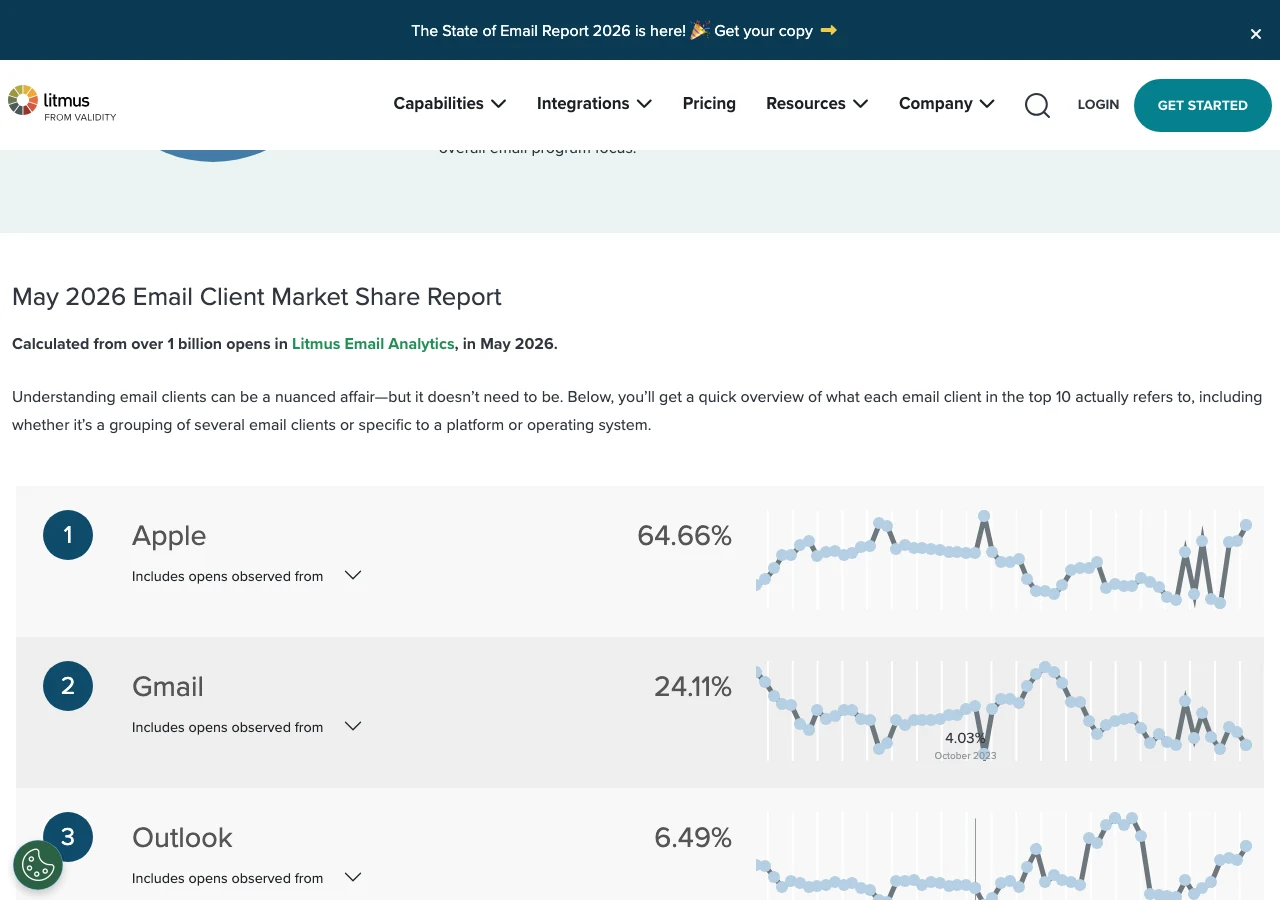Expand Gmail's included opens chevron
Screen dimensions: 1280x900
pos(353,726)
